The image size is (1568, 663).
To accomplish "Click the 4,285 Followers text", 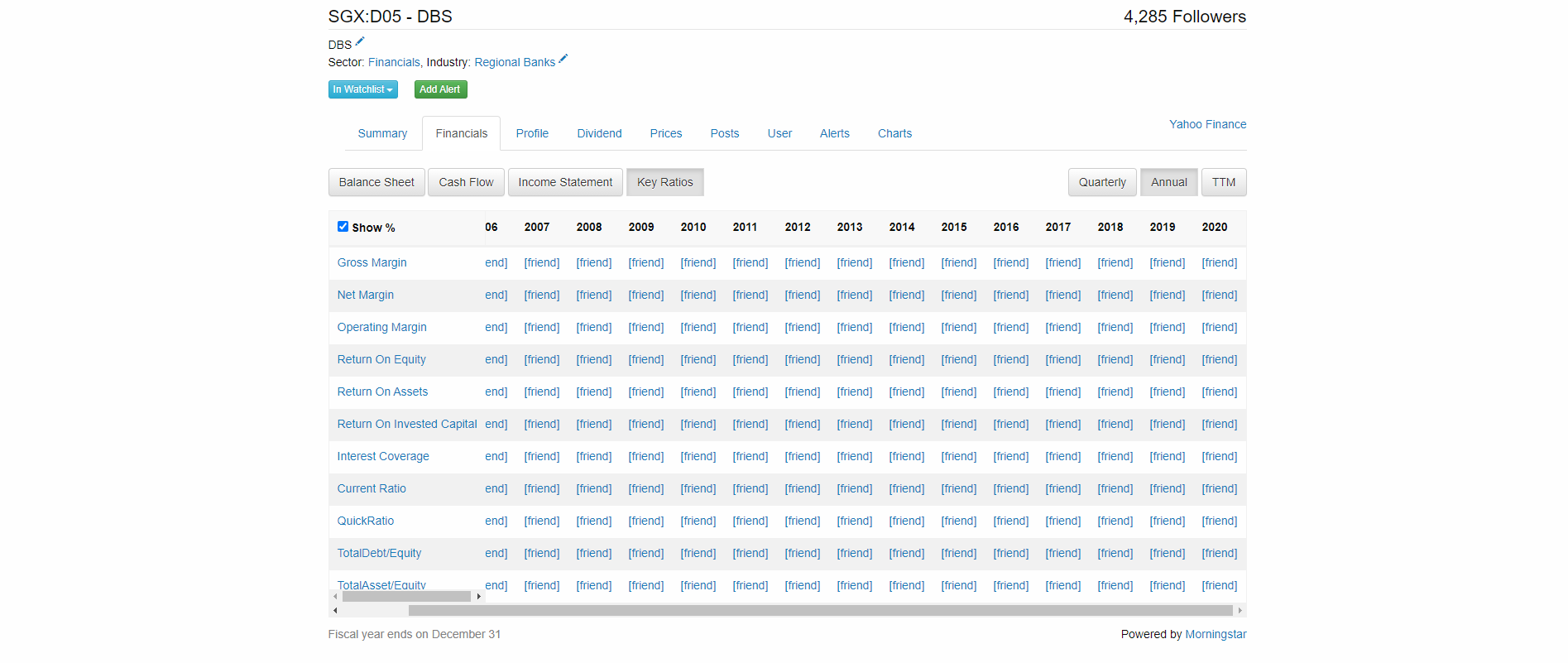I will [1184, 17].
